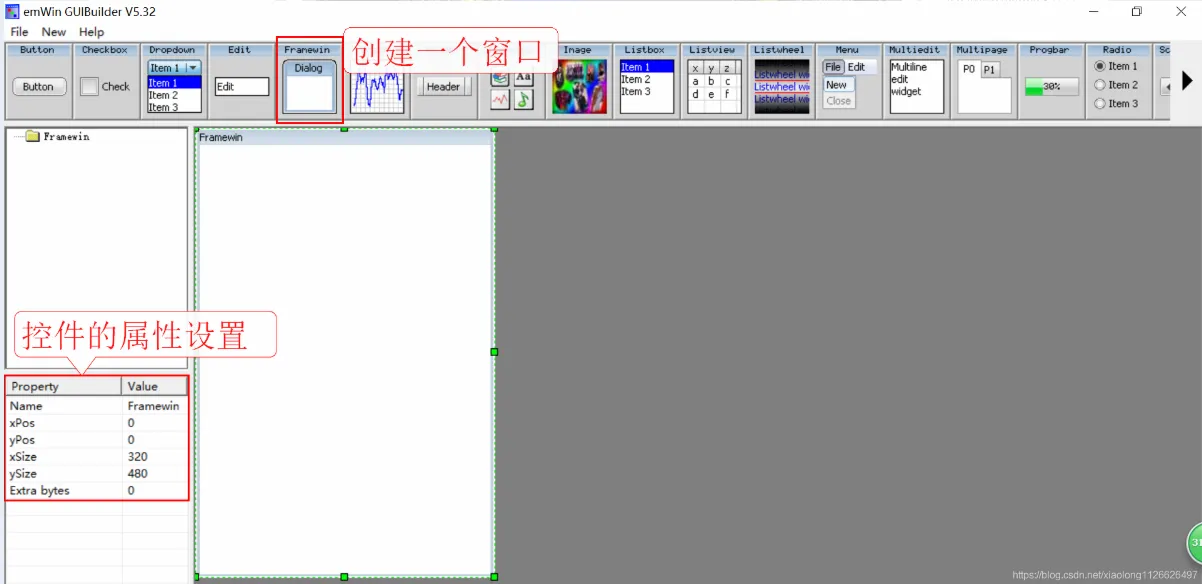Edit the yPos value cell
This screenshot has width=1202, height=584.
(x=155, y=440)
